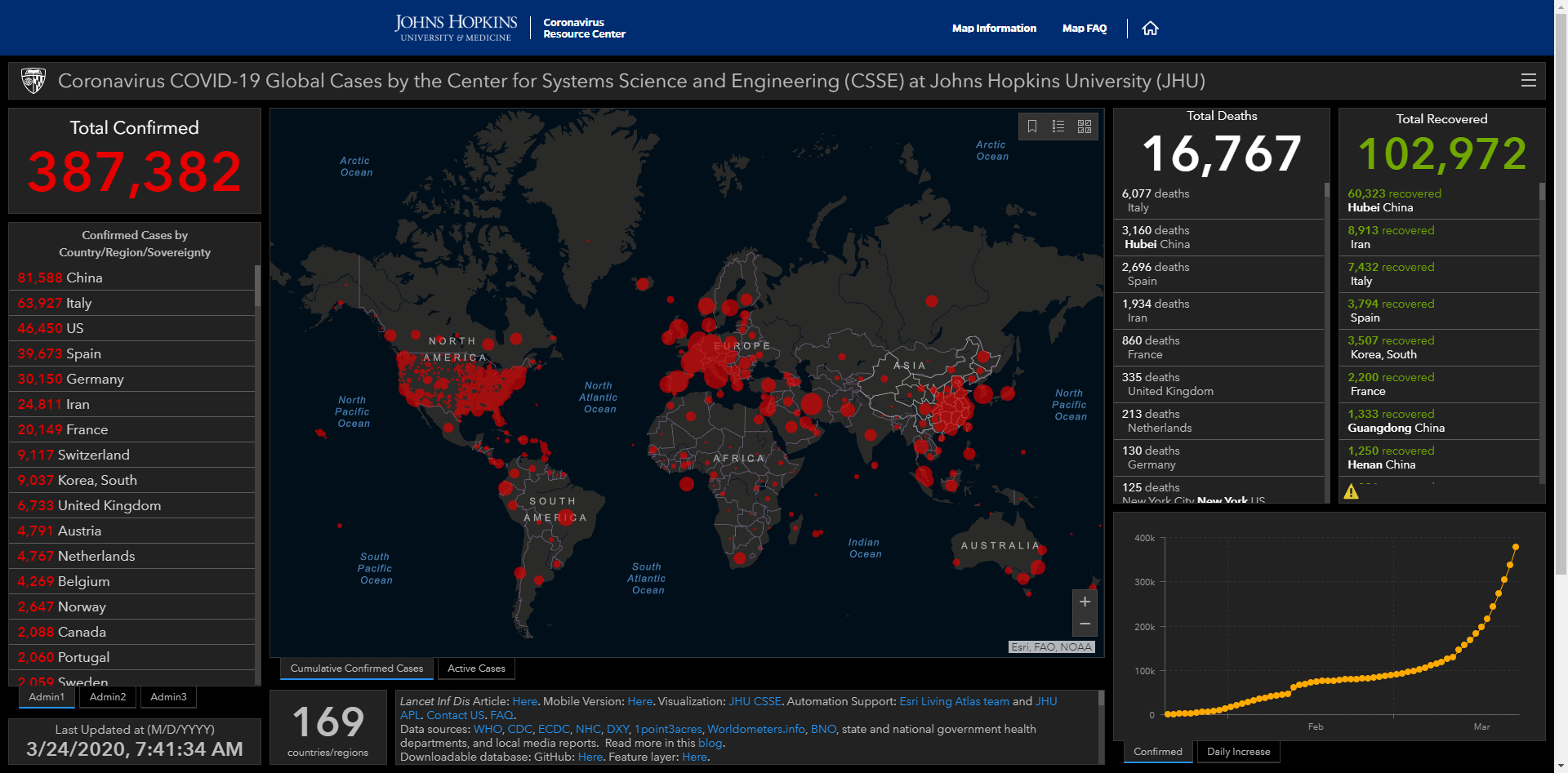The height and width of the screenshot is (773, 1568).
Task: Click the yellow warning triangle icon
Action: (x=1352, y=491)
